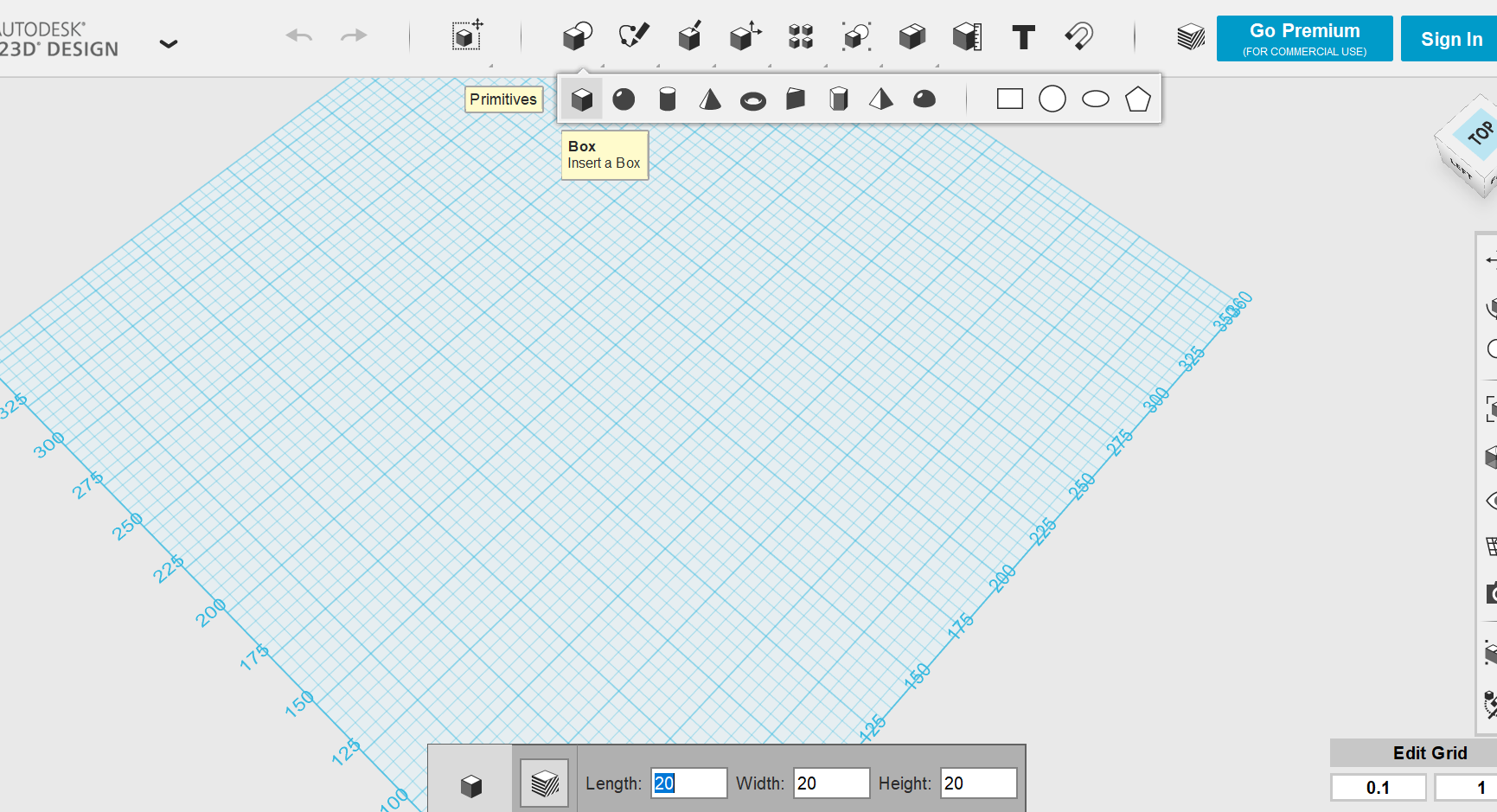Open the 123D Design application menu chevron
Image resolution: width=1497 pixels, height=812 pixels.
pyautogui.click(x=169, y=43)
